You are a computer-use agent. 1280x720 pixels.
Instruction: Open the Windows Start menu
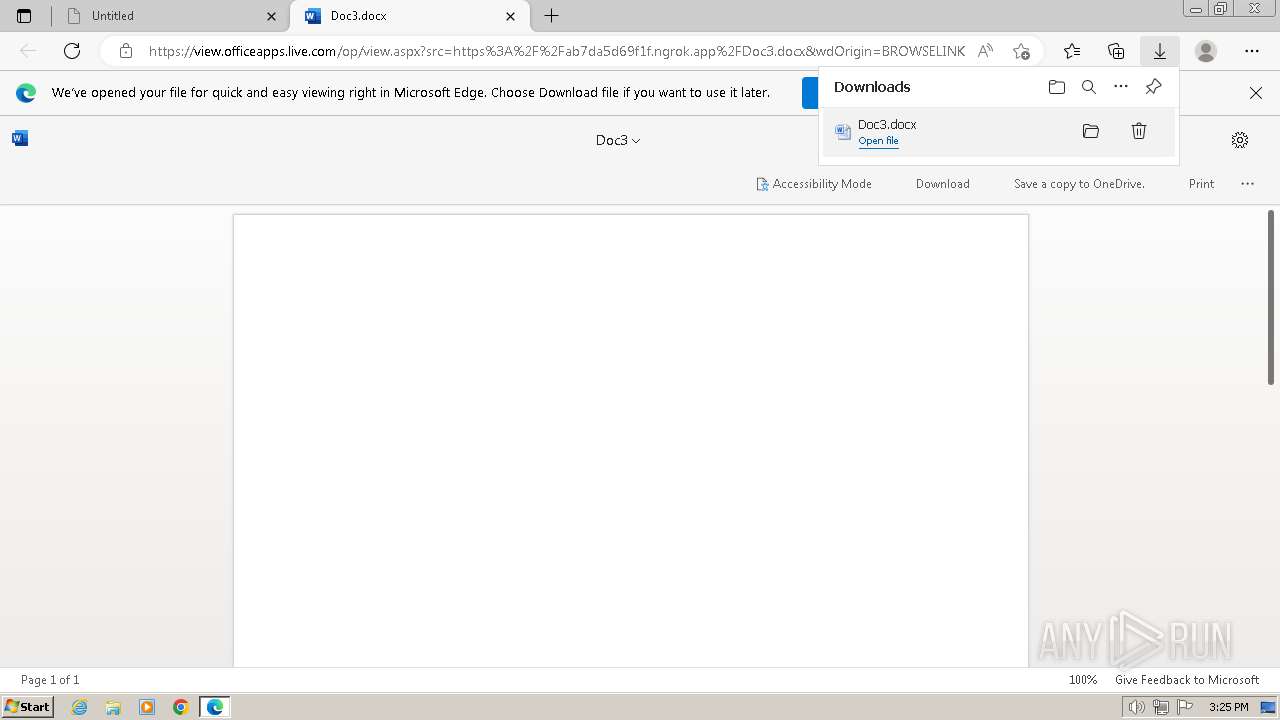28,707
